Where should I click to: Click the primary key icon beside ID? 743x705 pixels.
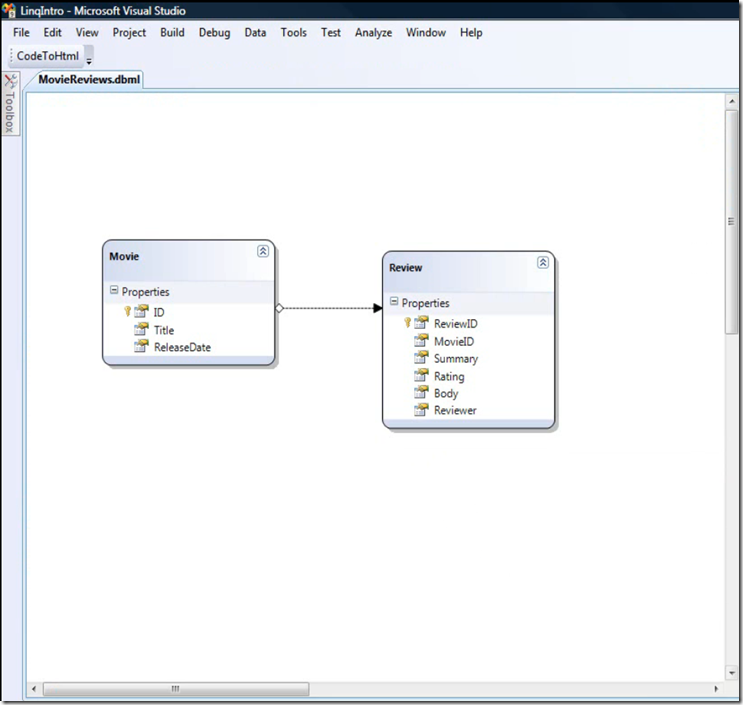[x=127, y=311]
